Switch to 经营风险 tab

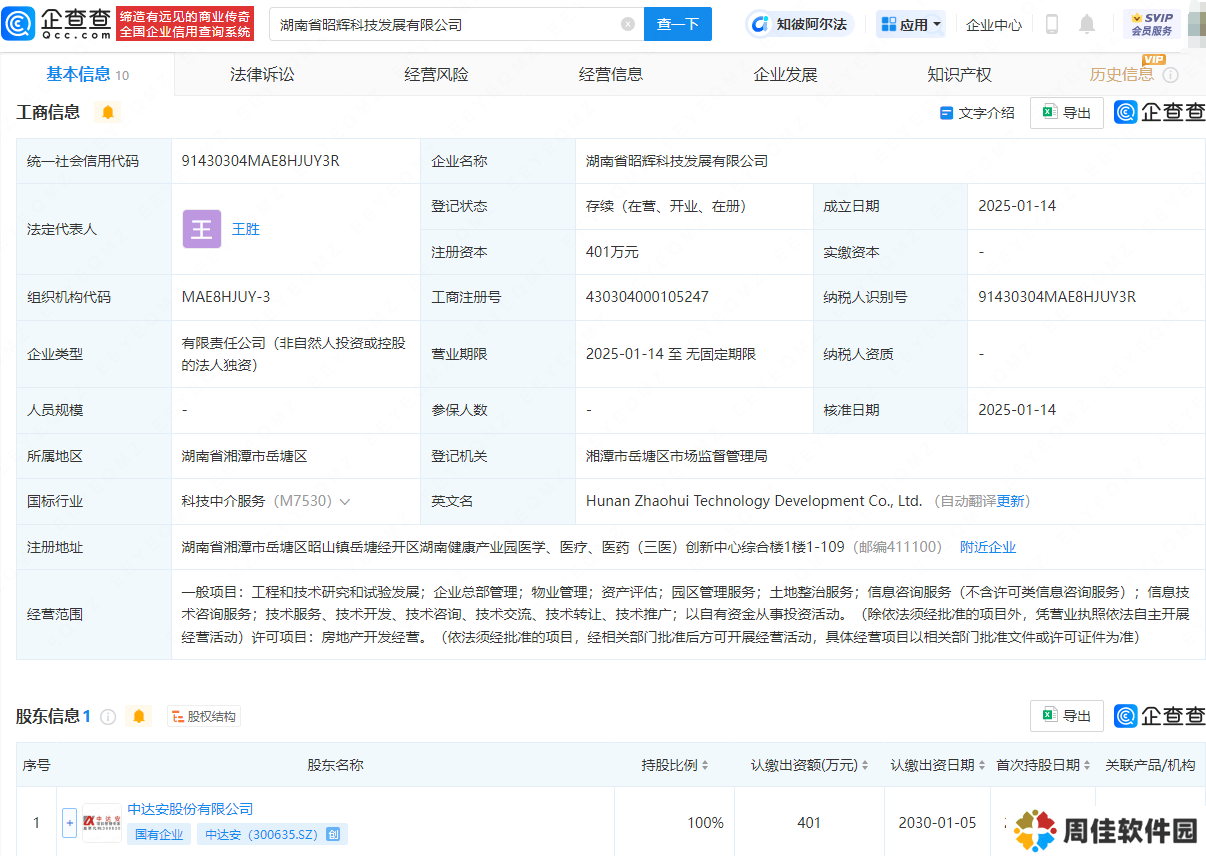436,74
